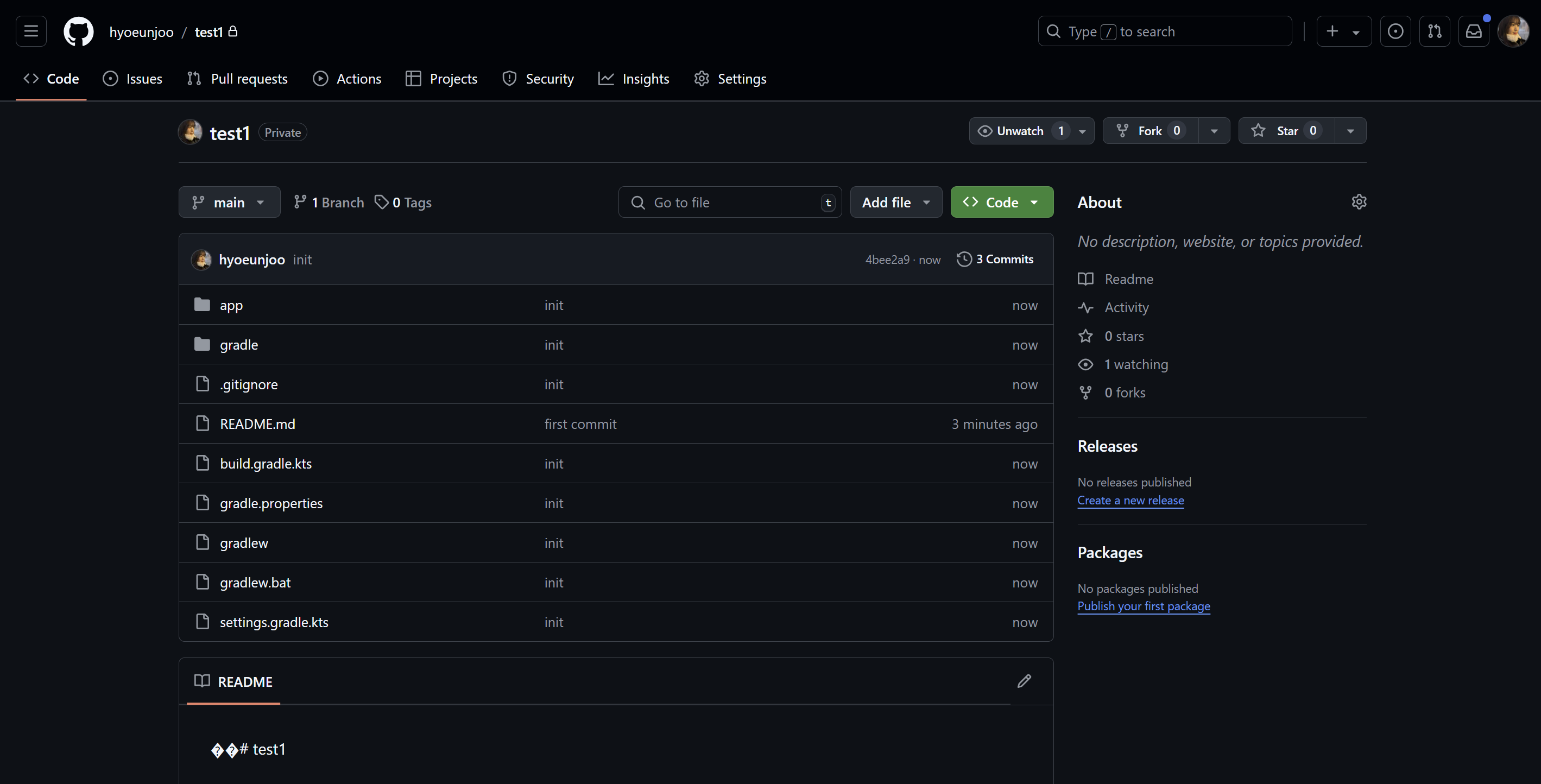Click the user profile avatar

tap(1513, 31)
